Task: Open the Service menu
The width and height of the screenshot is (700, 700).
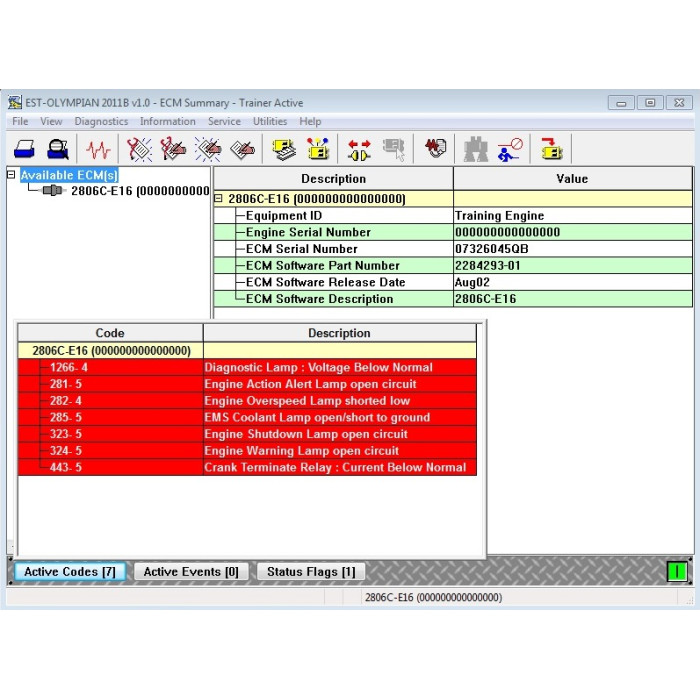Action: coord(224,121)
